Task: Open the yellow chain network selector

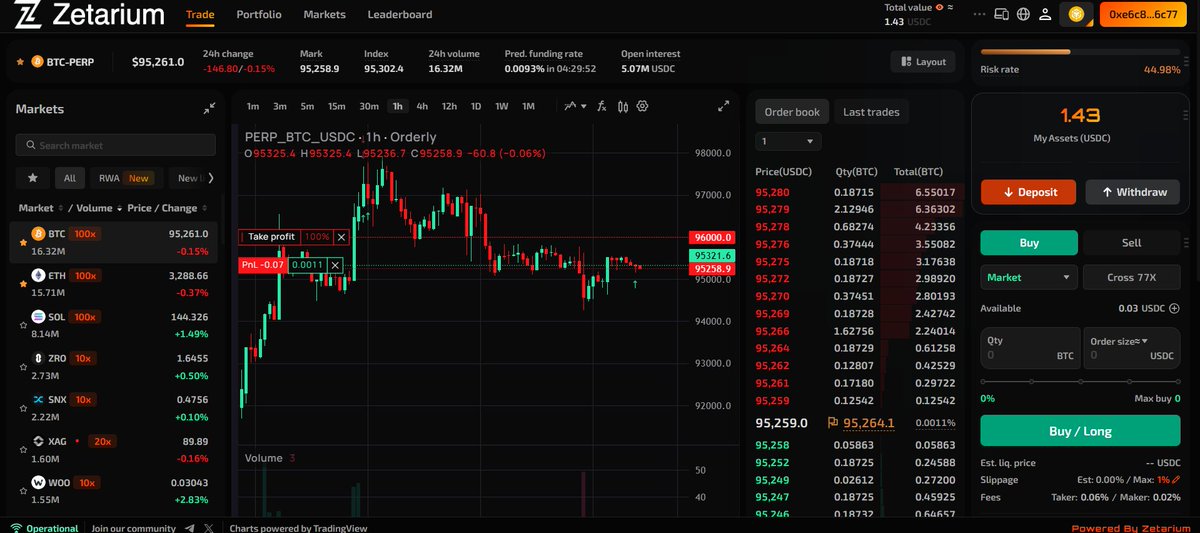Action: pyautogui.click(x=1077, y=14)
